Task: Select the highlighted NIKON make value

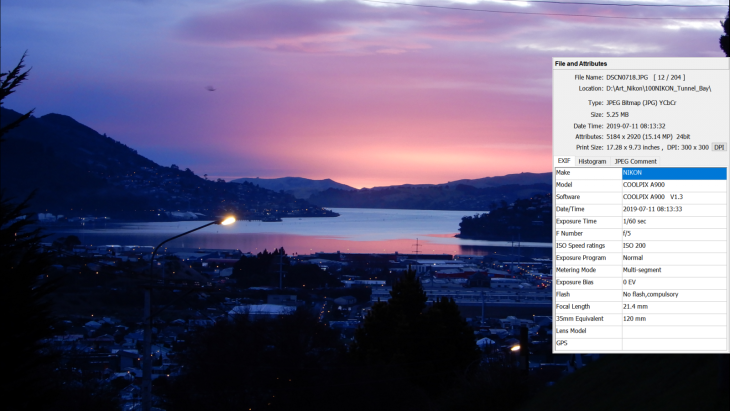Action: (673, 173)
